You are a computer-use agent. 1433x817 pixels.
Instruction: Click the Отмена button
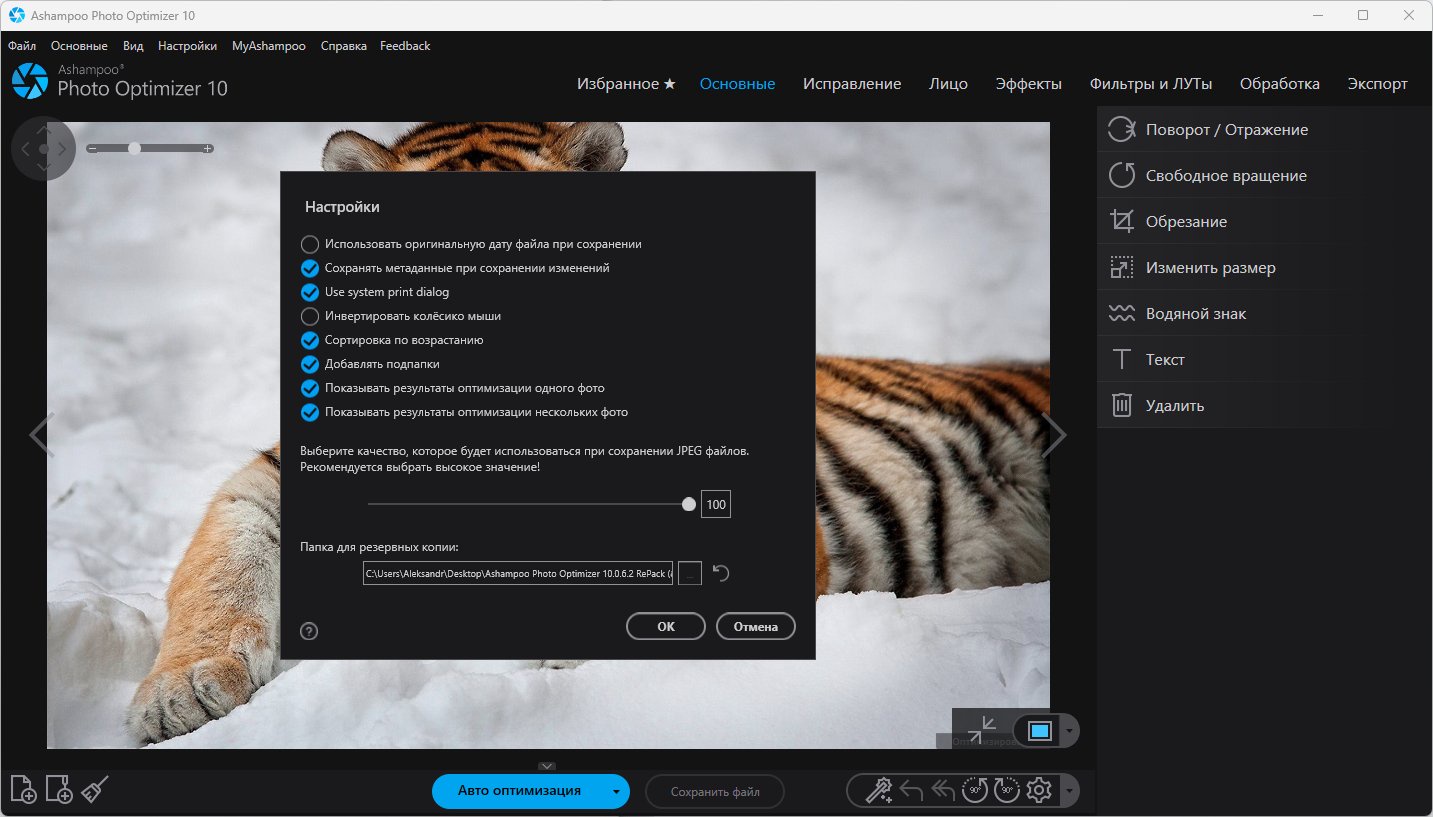coord(756,626)
